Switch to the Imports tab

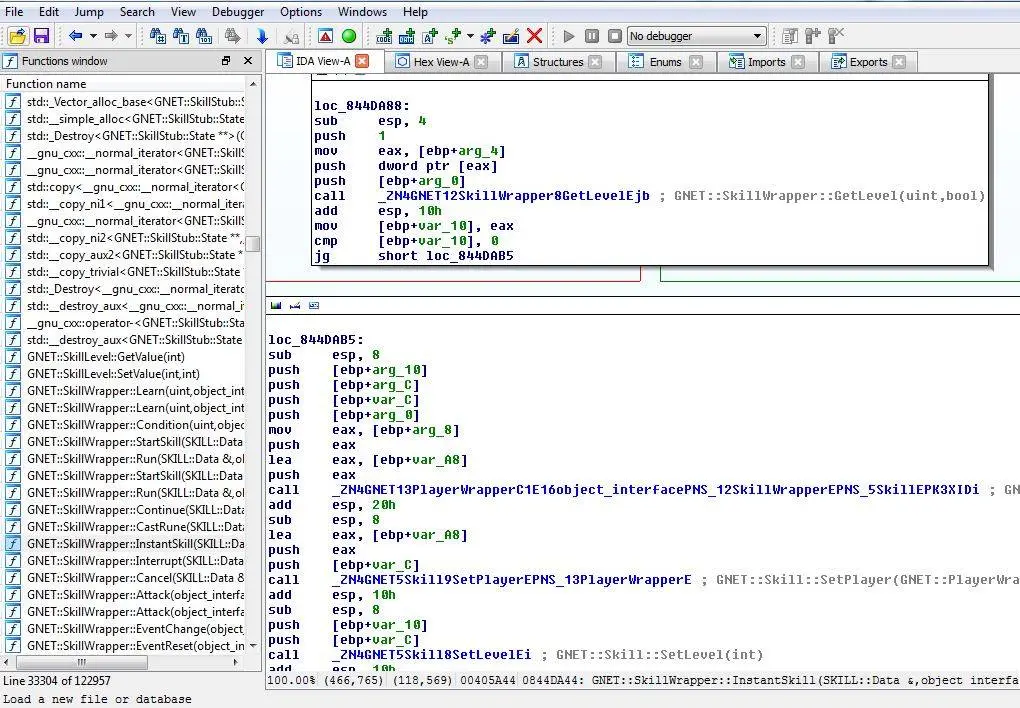click(766, 62)
